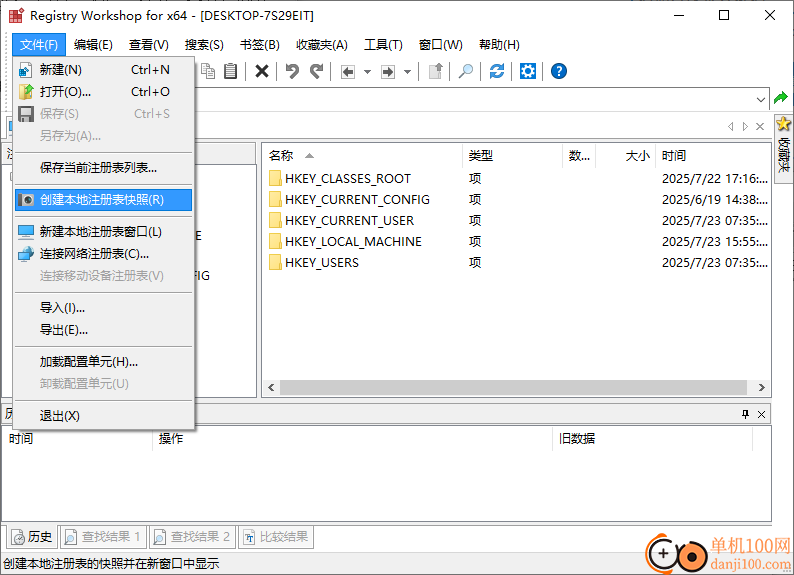
Task: Select 连接网络注册表(C)... menu entry
Action: click(x=104, y=254)
